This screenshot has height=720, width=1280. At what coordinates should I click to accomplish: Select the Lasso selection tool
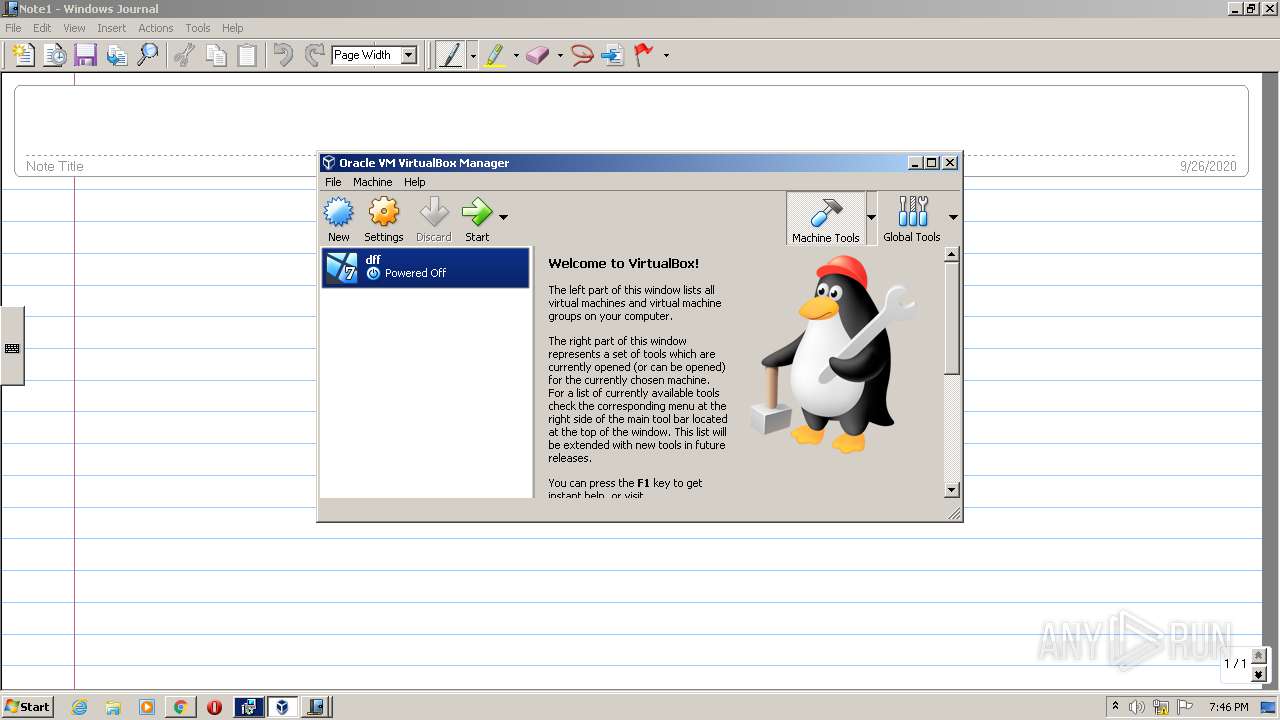[x=582, y=55]
